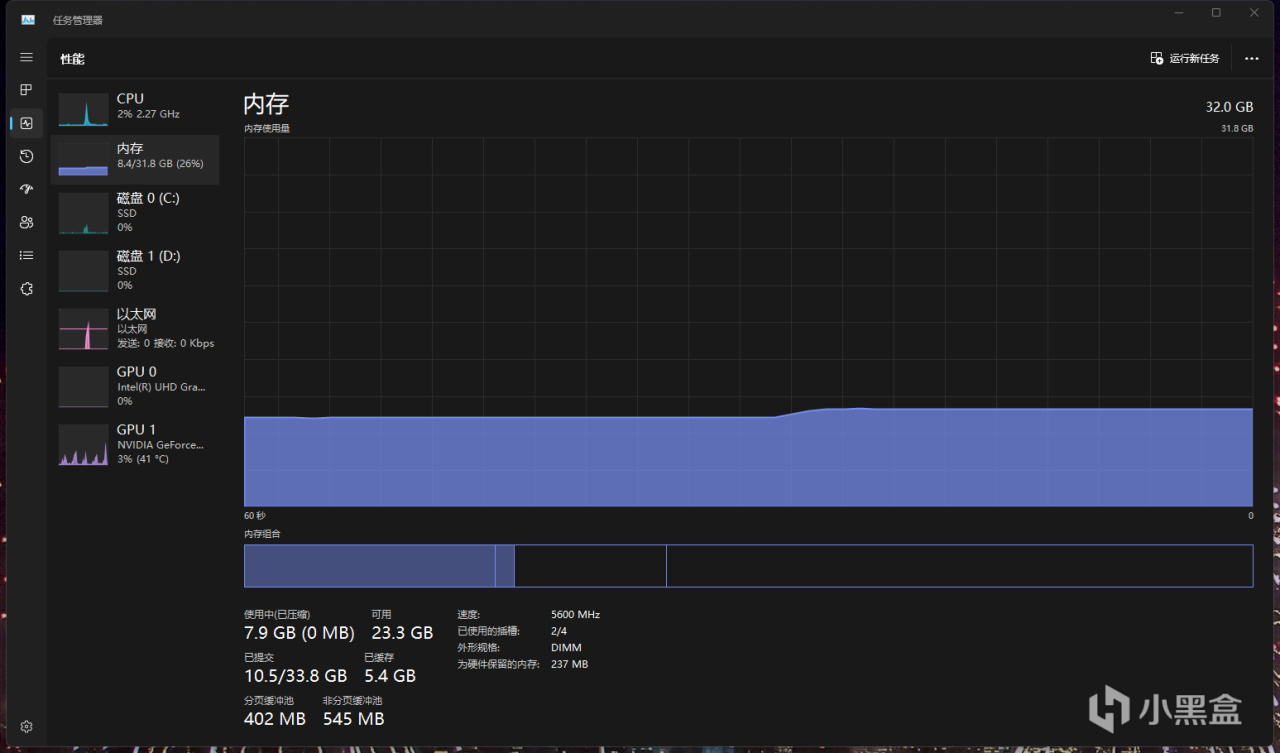This screenshot has height=753, width=1280.
Task: Maximize the Task Manager window
Action: click(x=1216, y=13)
